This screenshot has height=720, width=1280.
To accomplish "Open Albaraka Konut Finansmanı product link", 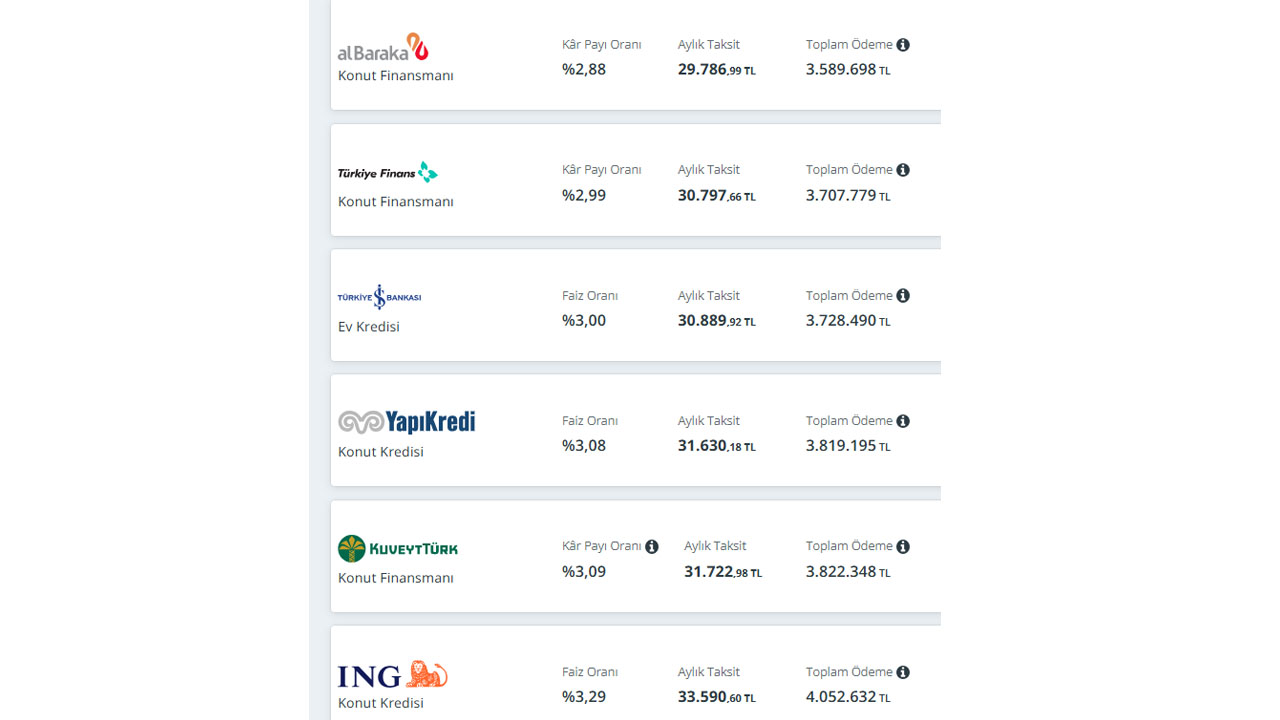I will 396,76.
